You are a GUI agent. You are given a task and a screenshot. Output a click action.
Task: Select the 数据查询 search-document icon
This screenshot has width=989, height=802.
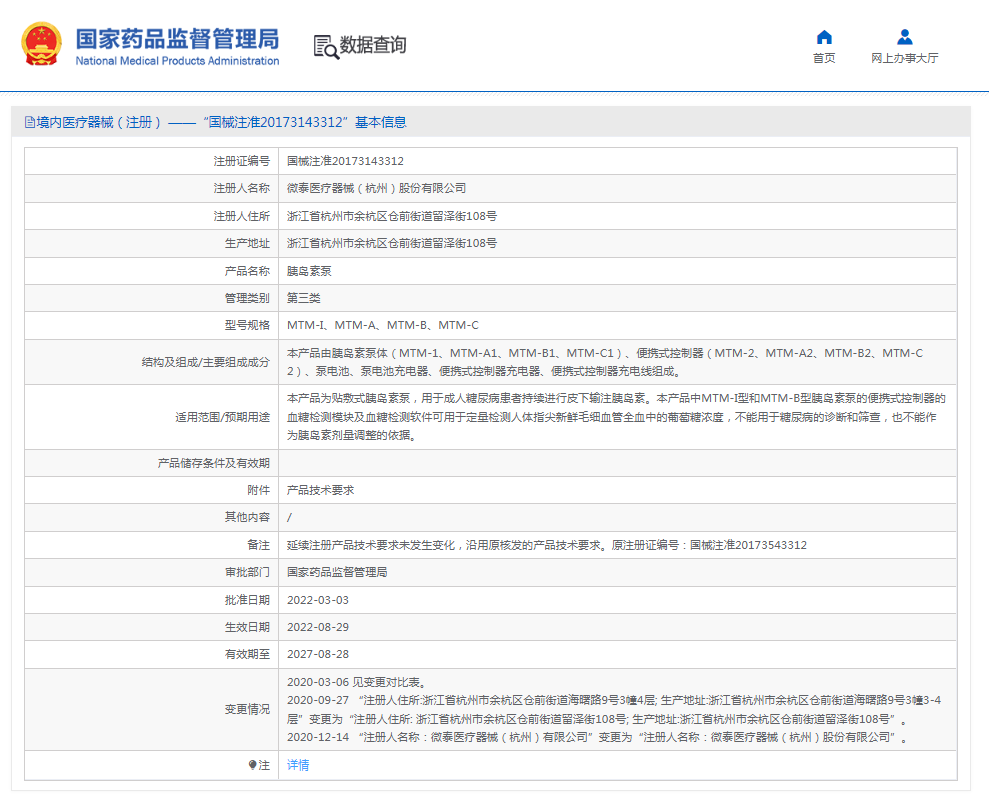point(322,45)
